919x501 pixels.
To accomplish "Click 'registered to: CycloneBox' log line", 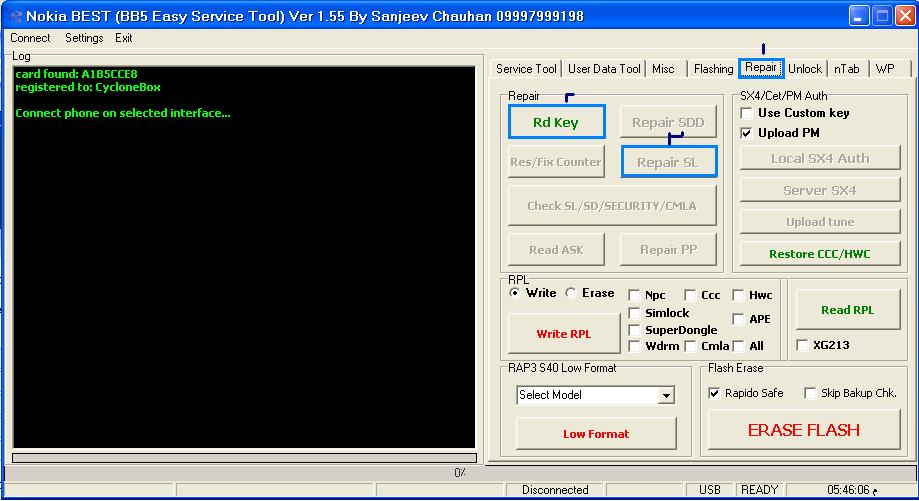I will point(88,87).
